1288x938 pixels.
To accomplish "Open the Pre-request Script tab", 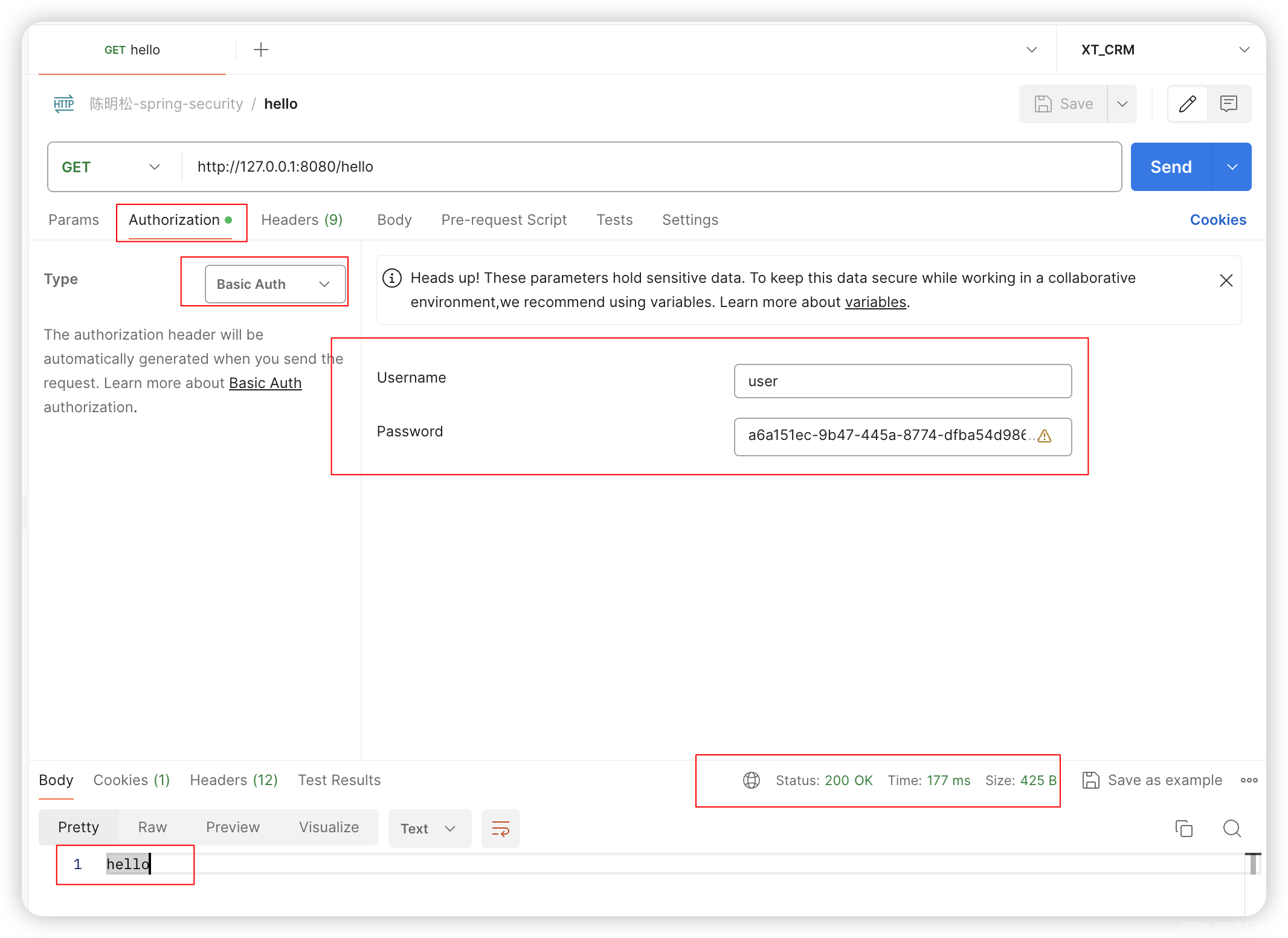I will (x=504, y=220).
